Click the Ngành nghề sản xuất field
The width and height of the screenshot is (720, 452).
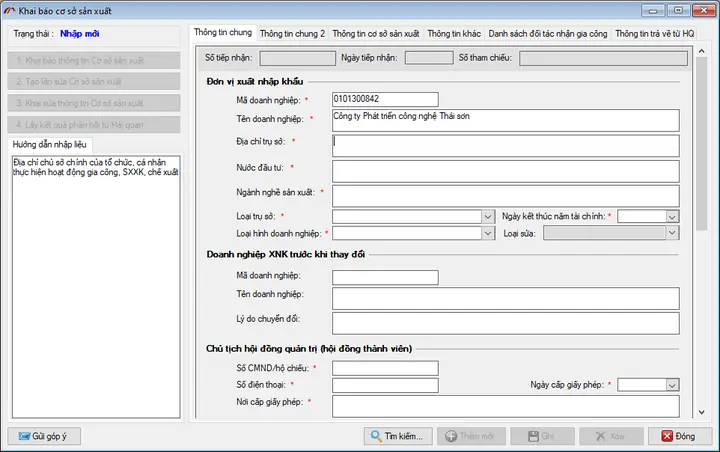coord(506,196)
